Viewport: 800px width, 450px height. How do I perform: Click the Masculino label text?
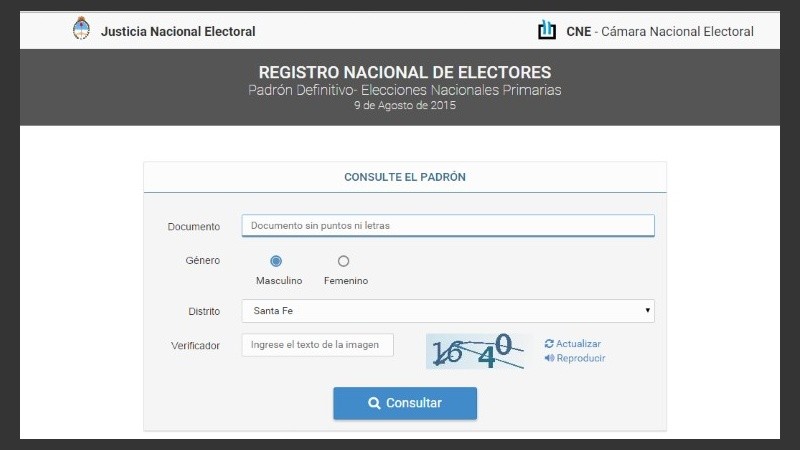pos(279,281)
